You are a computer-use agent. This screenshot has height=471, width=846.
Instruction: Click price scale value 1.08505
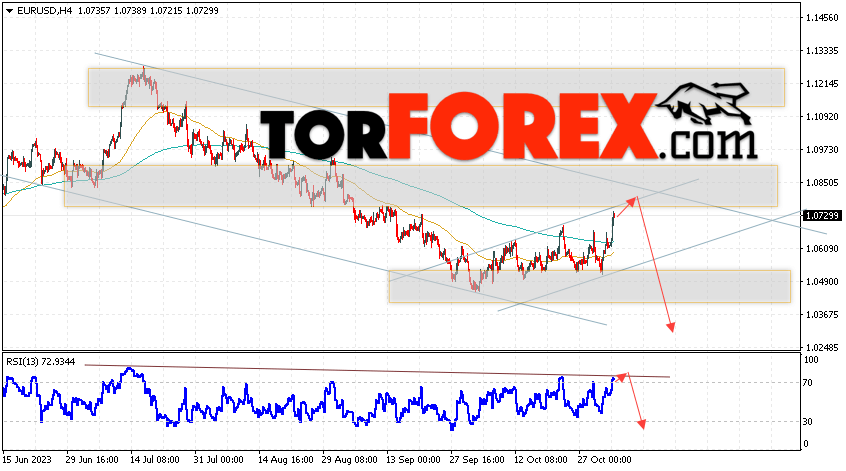click(822, 182)
